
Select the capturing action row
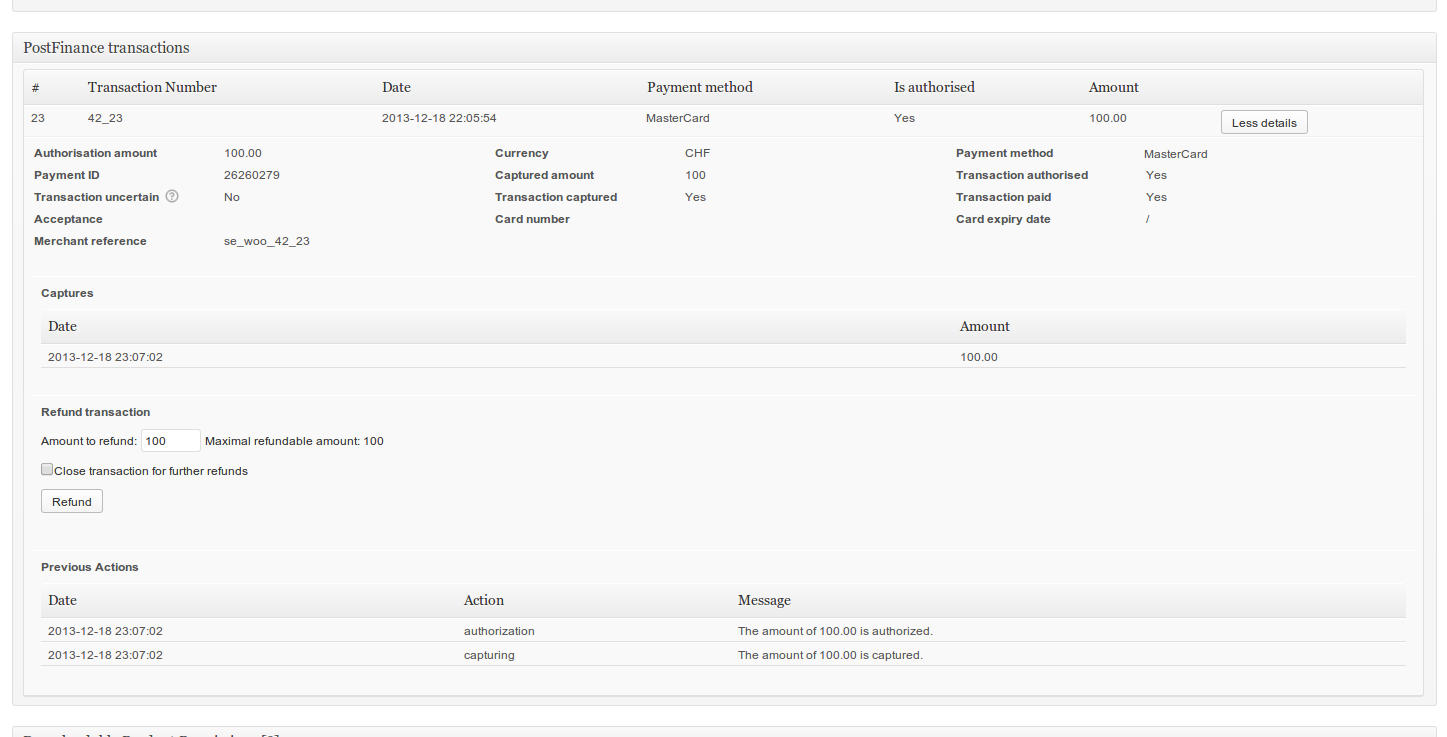489,655
